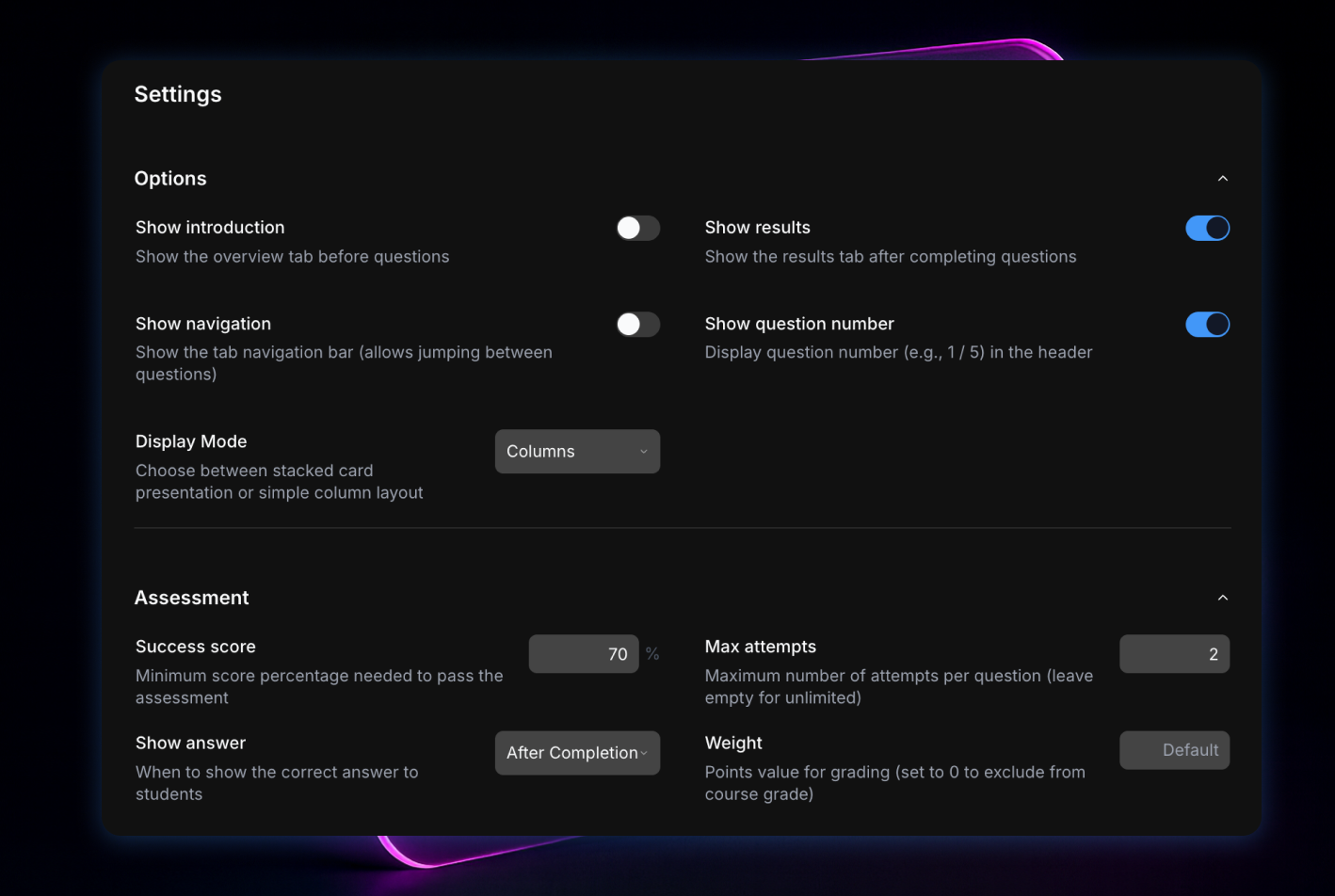Turn on the Show navigation switch
Viewport: 1335px width, 896px height.
[637, 325]
